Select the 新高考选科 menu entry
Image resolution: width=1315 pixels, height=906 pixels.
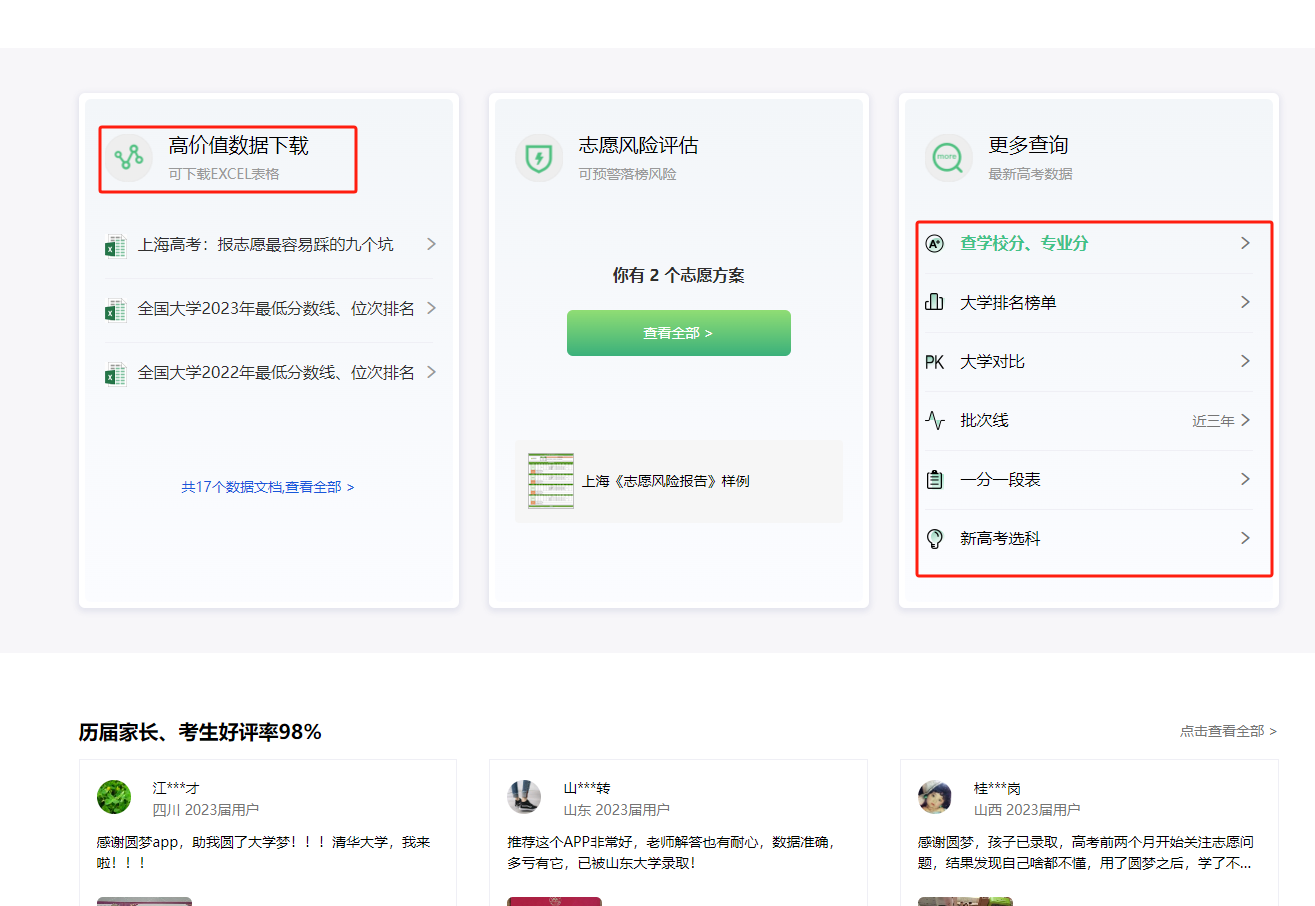(1000, 539)
